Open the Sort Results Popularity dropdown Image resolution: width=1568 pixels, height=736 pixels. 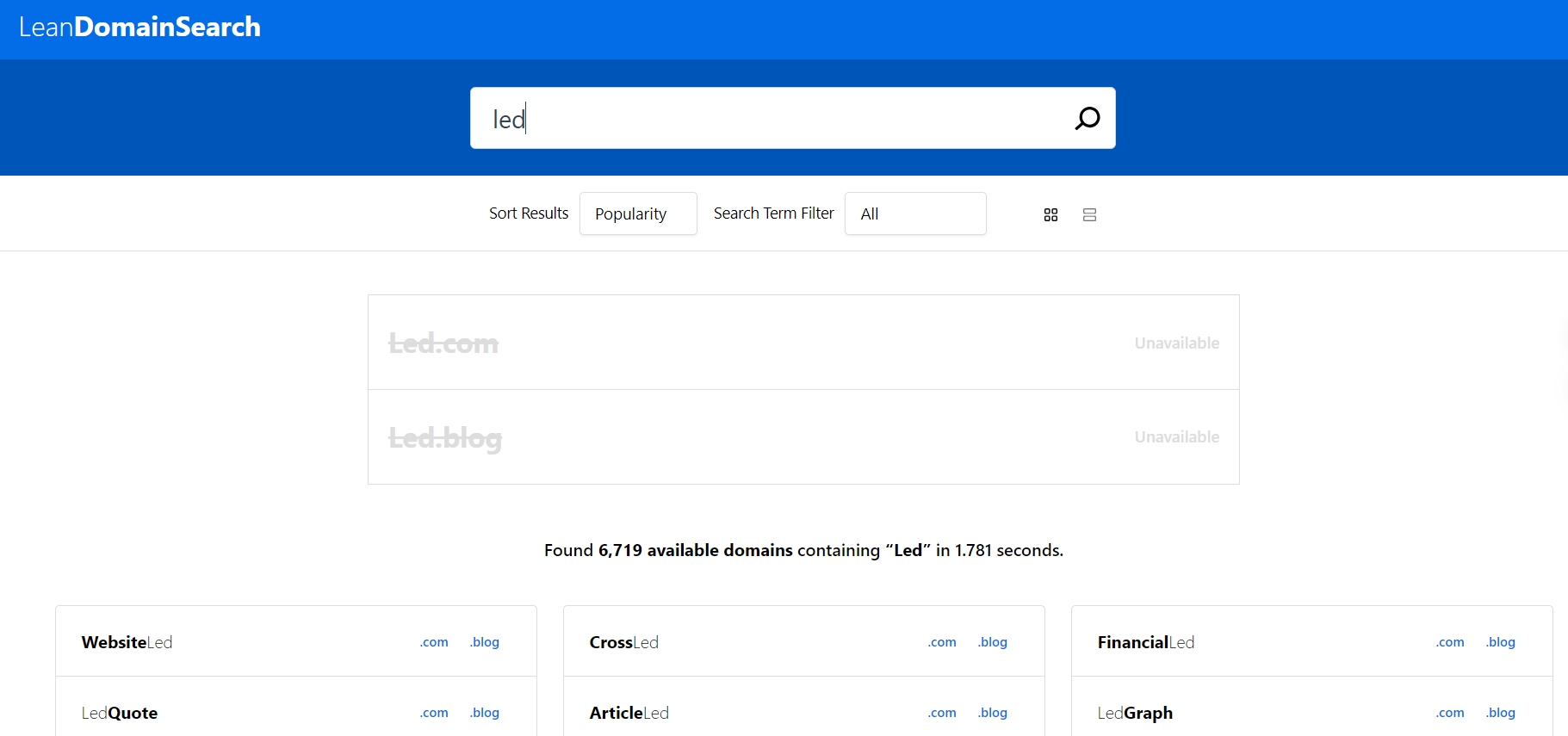point(638,213)
